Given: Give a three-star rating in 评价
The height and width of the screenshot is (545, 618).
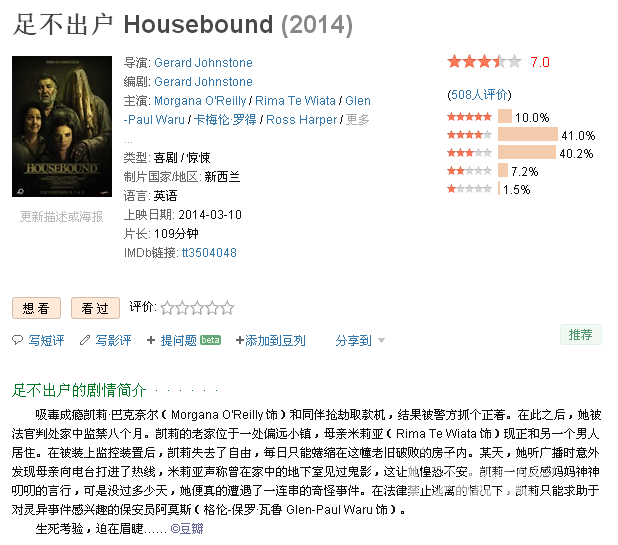Looking at the screenshot, I should (197, 308).
